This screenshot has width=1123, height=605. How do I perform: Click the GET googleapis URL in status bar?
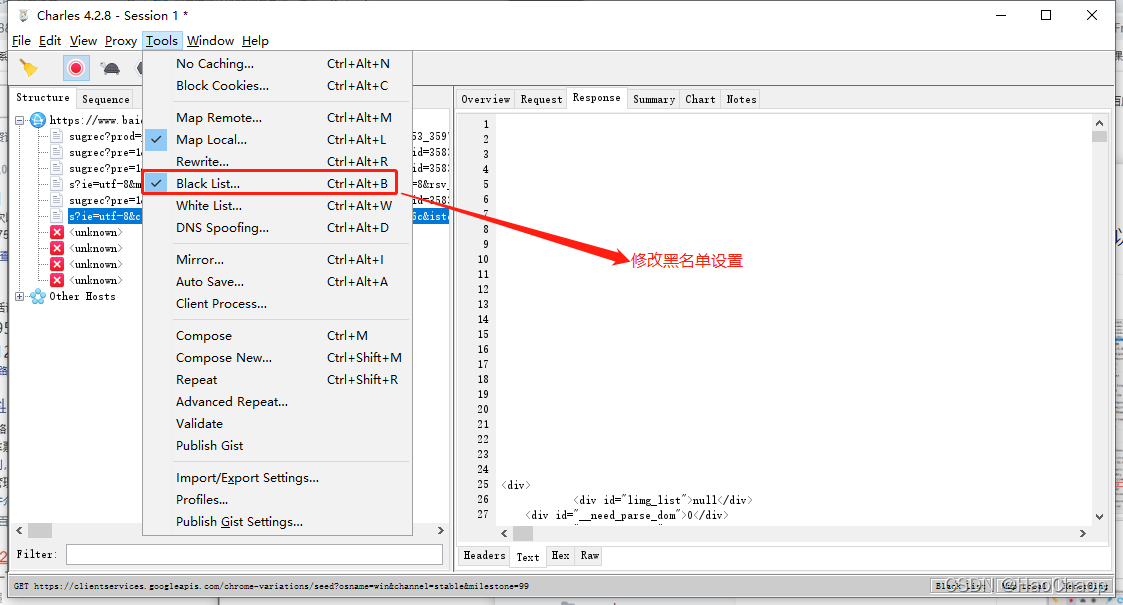point(271,586)
